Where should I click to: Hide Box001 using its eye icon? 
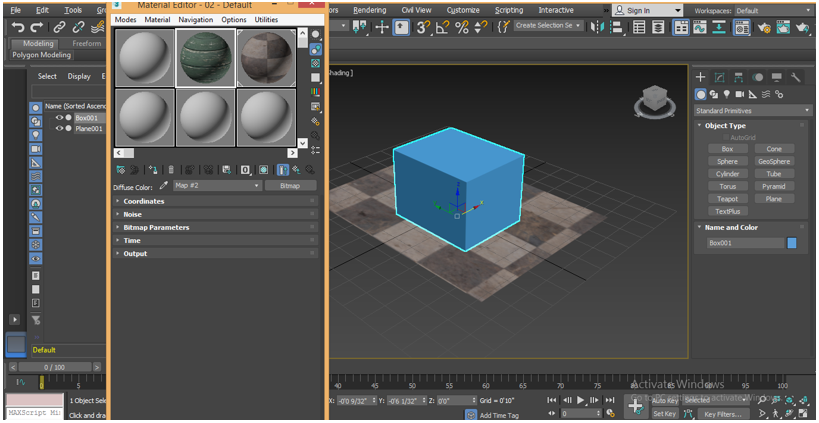click(59, 118)
